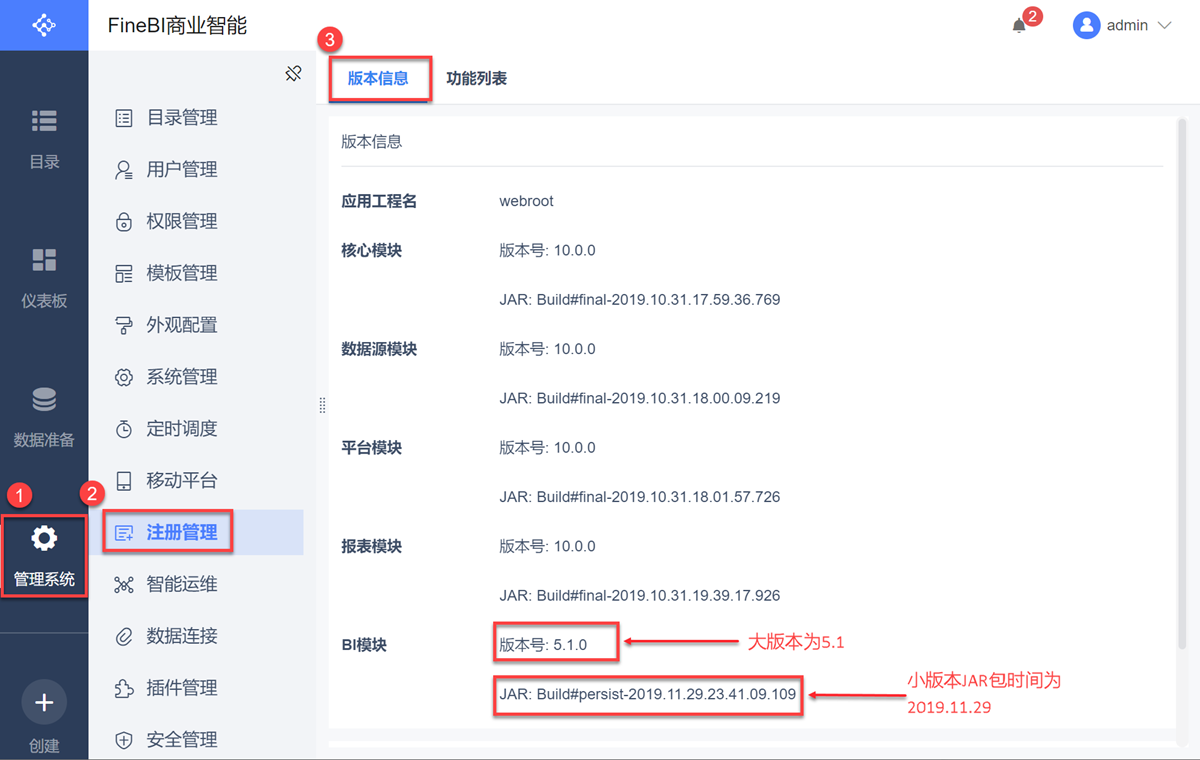Select JAR Build final-2019.10.31.18.01.57.726 text

pyautogui.click(x=640, y=497)
